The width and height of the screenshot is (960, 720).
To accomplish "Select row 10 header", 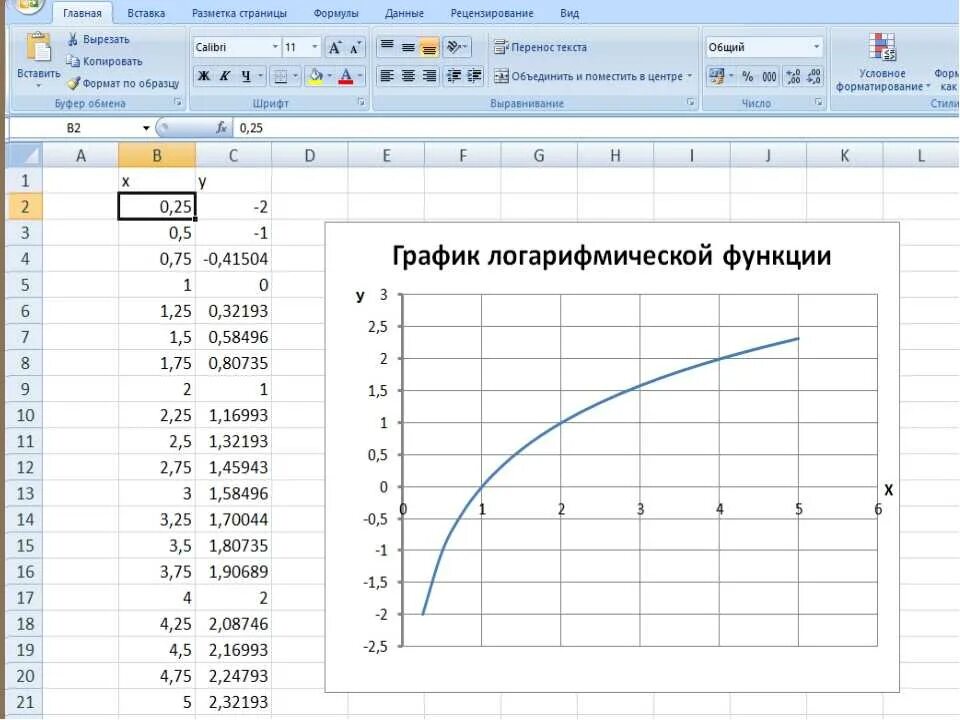I will tap(24, 415).
